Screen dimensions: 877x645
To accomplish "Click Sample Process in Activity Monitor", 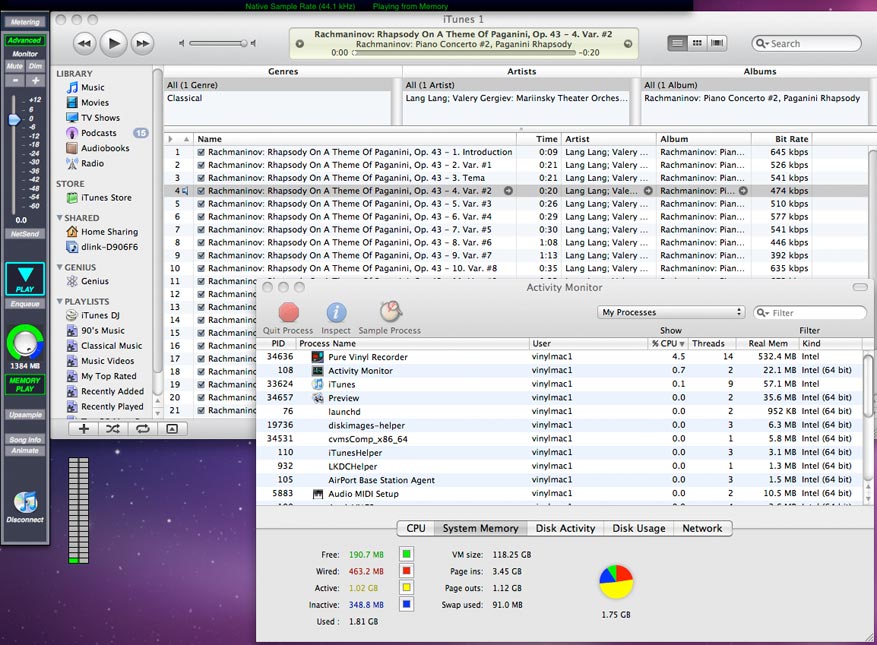I will [390, 318].
